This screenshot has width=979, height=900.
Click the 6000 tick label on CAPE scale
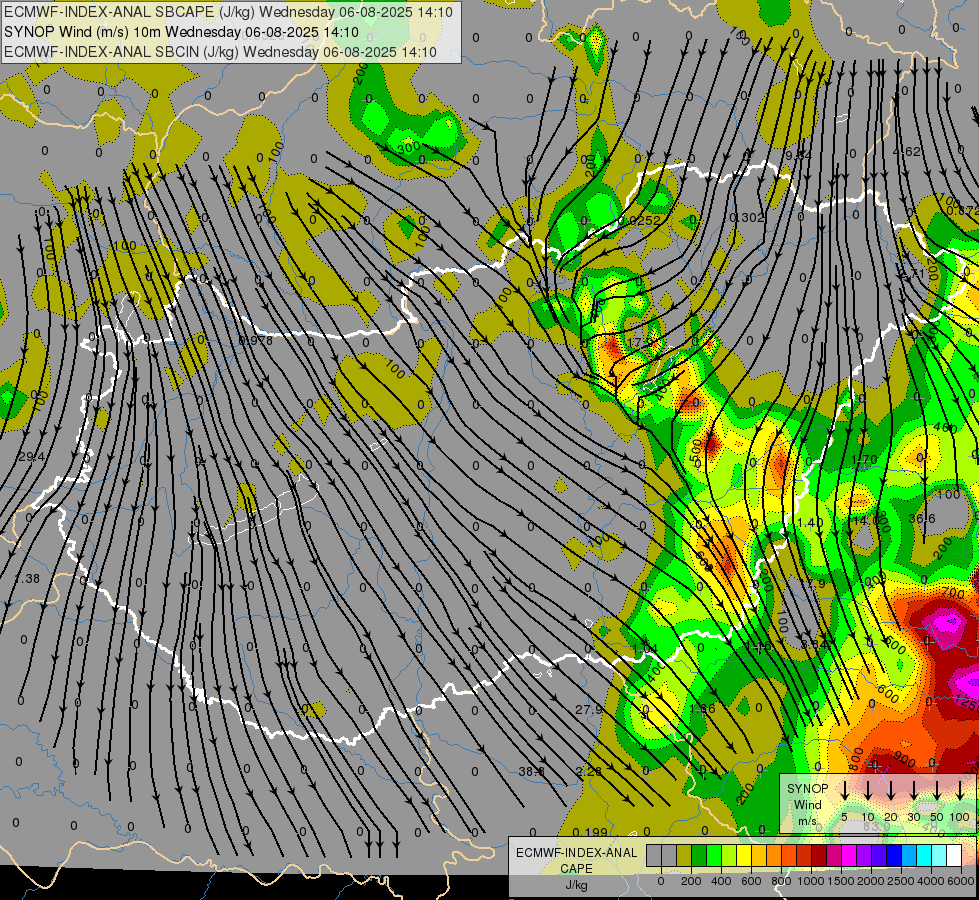(x=960, y=881)
